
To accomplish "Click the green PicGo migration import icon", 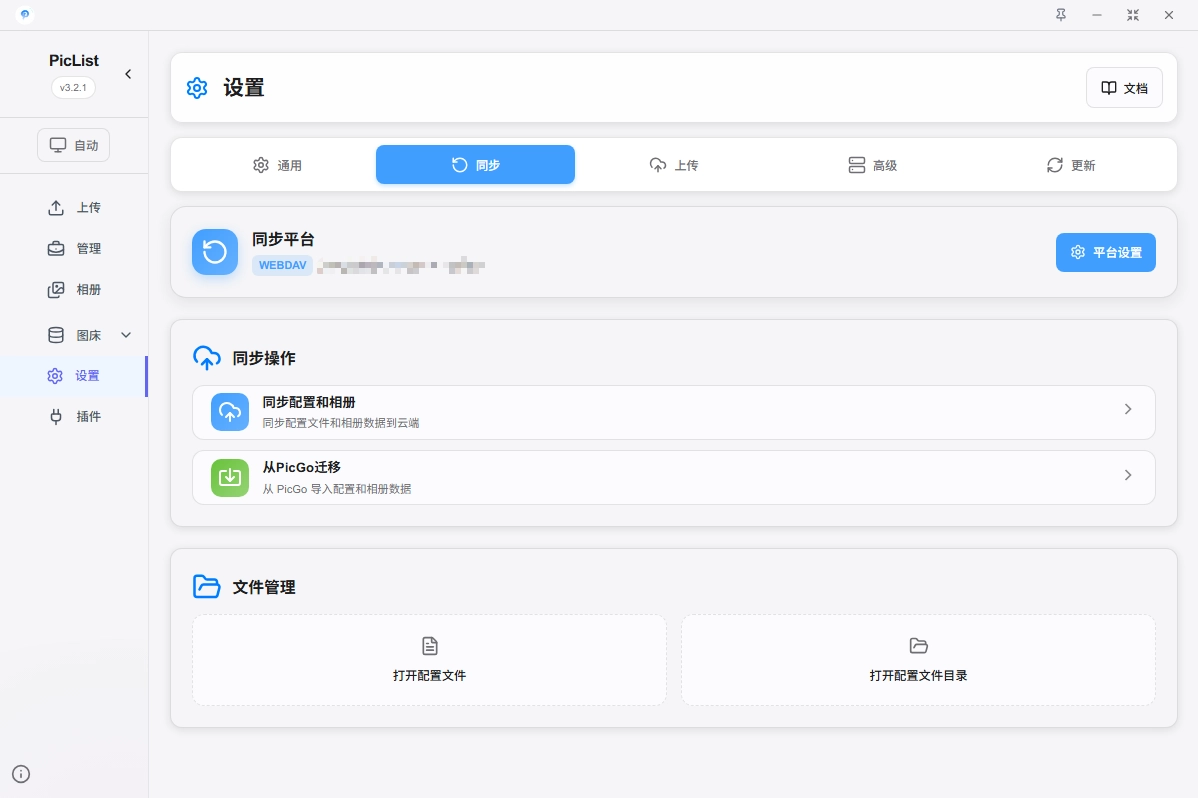I will coord(230,477).
